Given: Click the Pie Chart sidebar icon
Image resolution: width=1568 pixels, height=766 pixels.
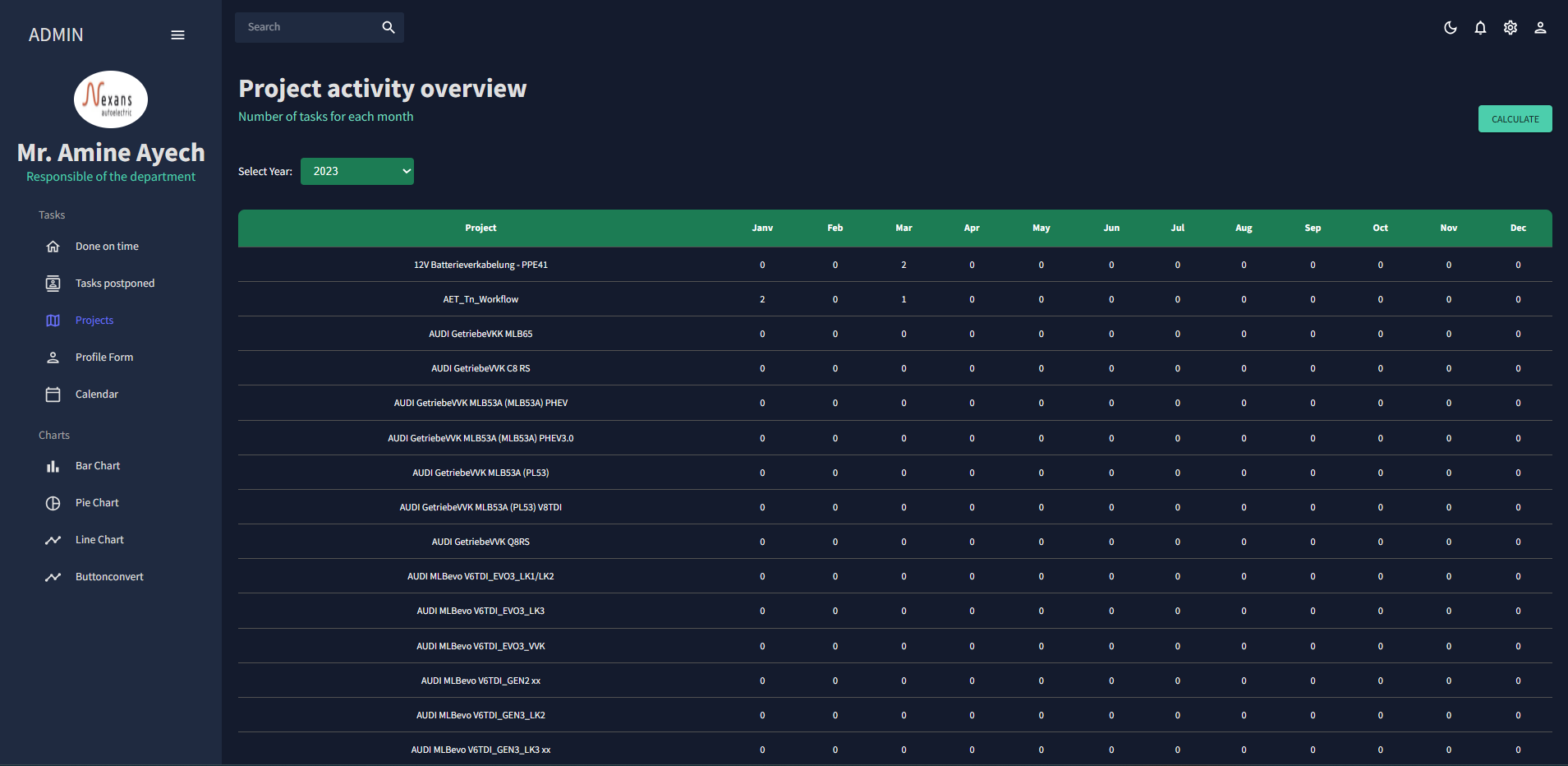Looking at the screenshot, I should pyautogui.click(x=53, y=503).
